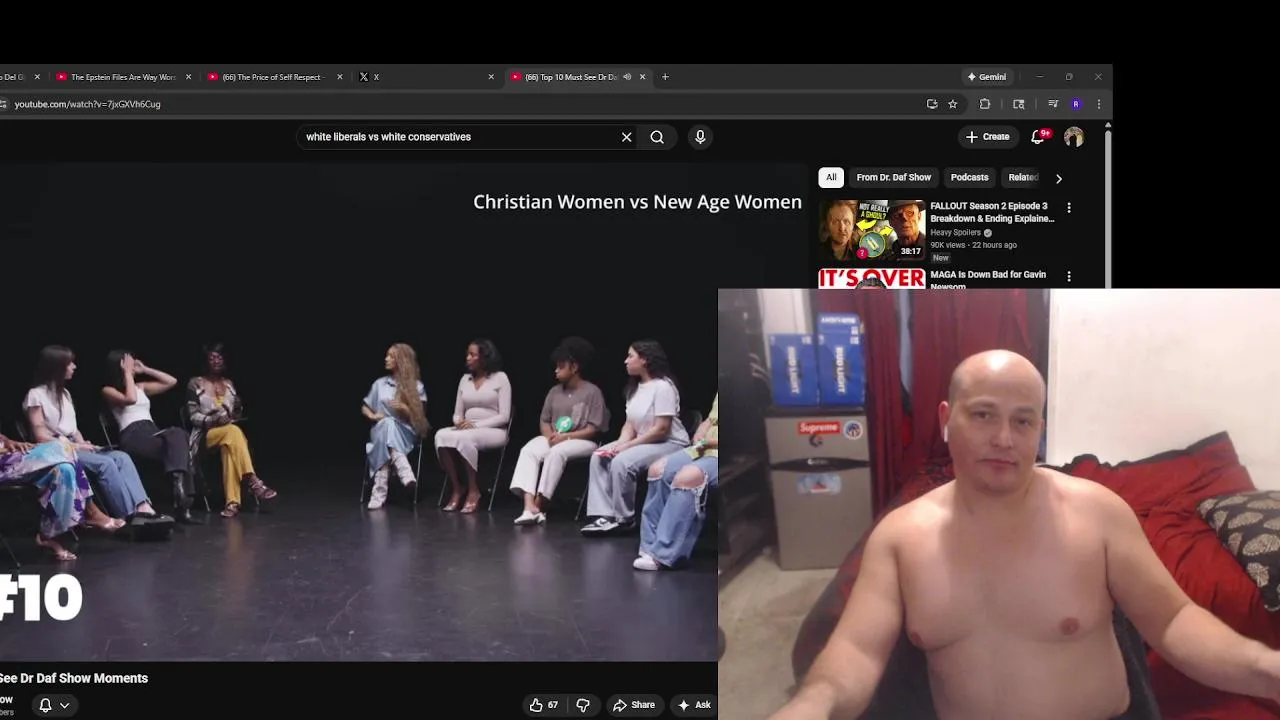Open YouTube notifications bell
This screenshot has width=1280, height=720.
pyautogui.click(x=1038, y=137)
